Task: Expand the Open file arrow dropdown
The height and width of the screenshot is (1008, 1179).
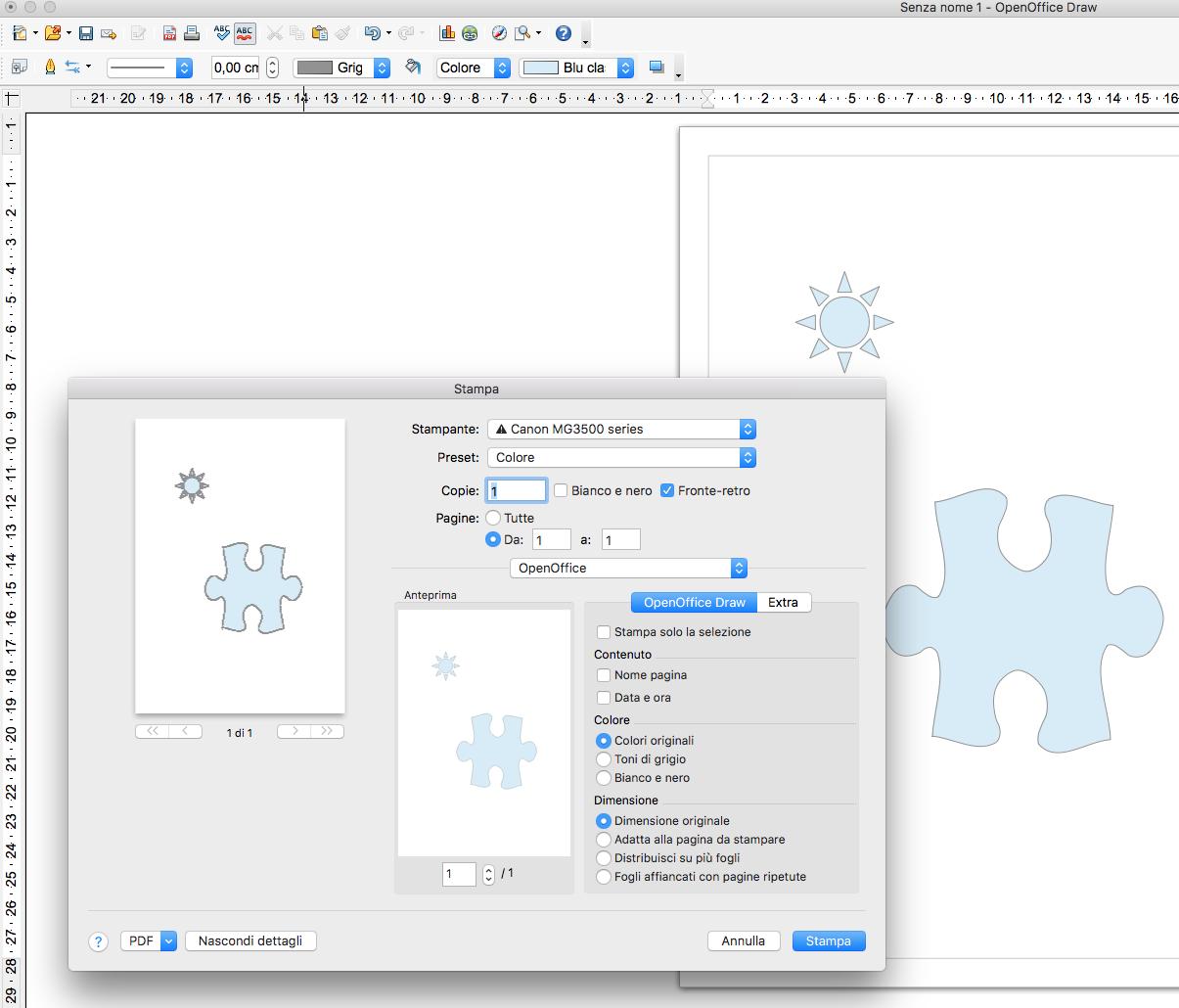Action: point(68,33)
